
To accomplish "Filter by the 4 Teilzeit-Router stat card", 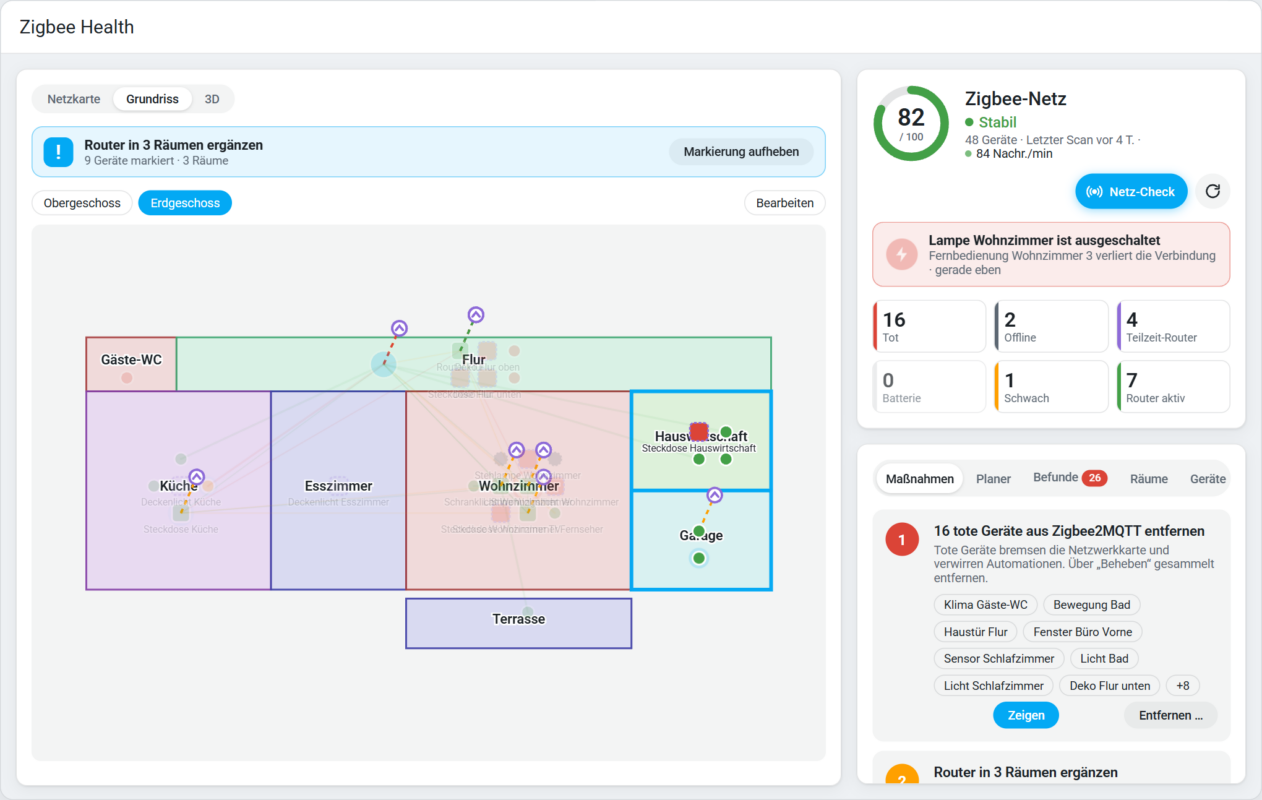I will tap(1173, 327).
